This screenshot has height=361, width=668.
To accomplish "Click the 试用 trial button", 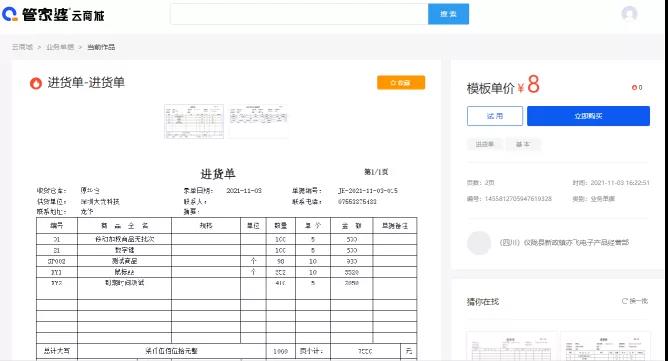I will point(495,116).
